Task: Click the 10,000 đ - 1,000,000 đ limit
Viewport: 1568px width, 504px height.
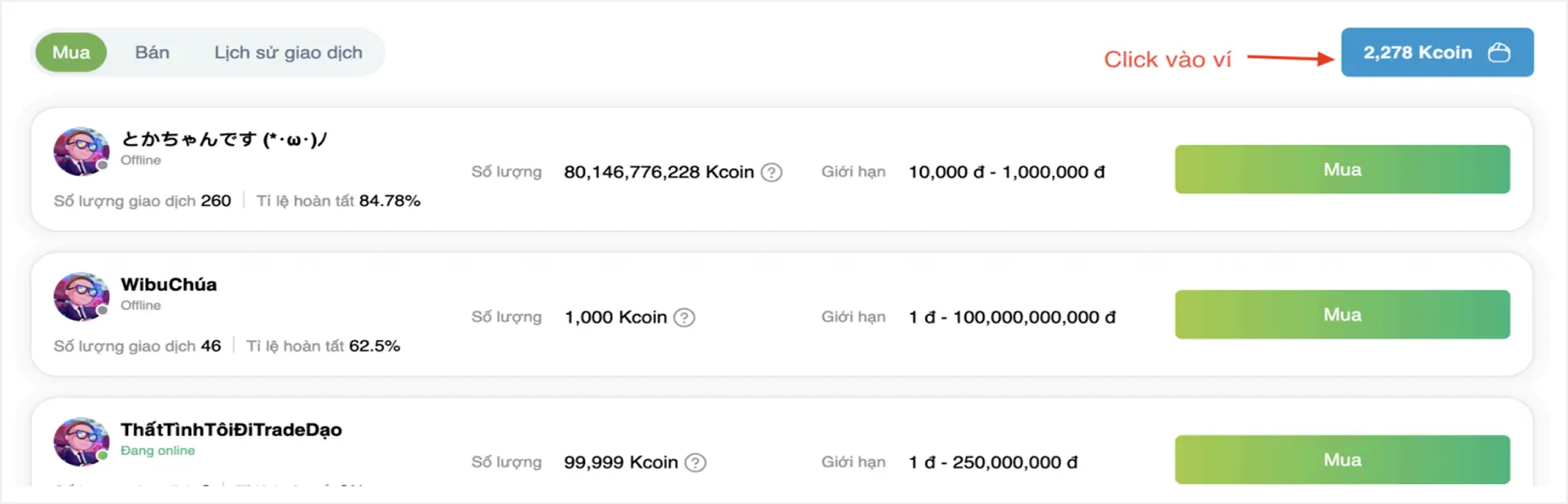Action: (x=1006, y=172)
